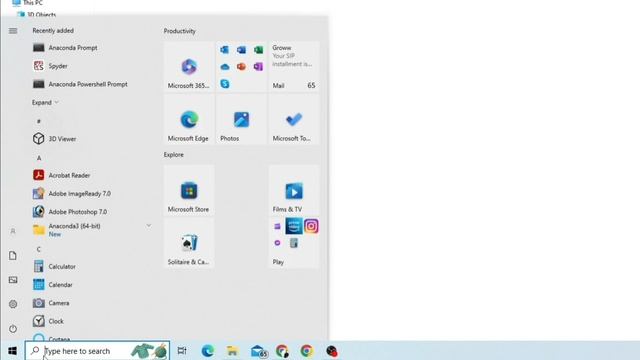Open PowerPoint icon in Office folder tile
The height and width of the screenshot is (360, 640).
tap(241, 67)
